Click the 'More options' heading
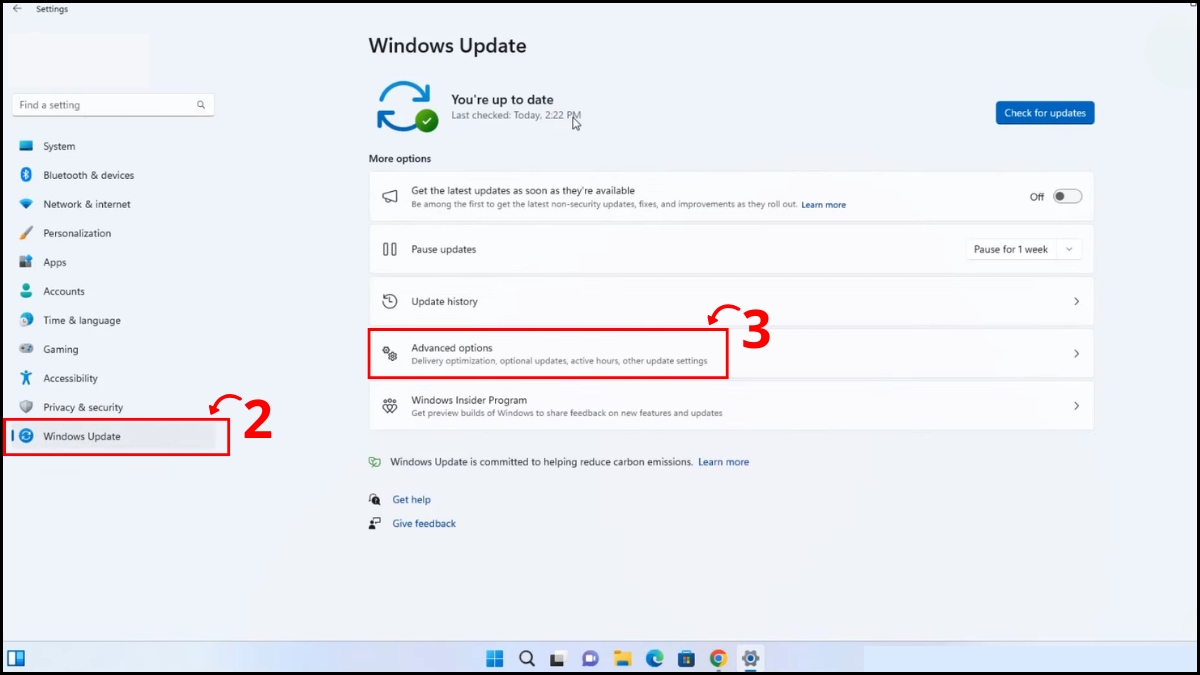 (400, 159)
